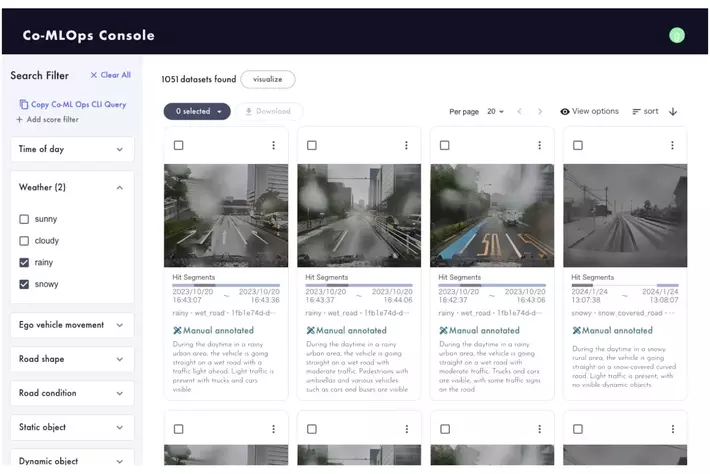Screen dimensions: 710x474
Task: Select the first dataset card checkbox
Action: tap(178, 145)
